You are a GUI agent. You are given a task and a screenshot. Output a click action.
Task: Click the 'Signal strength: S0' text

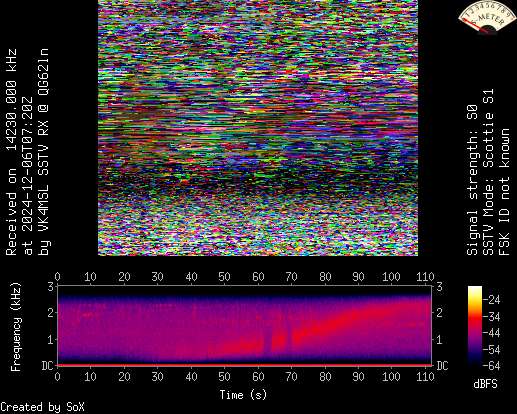pyautogui.click(x=472, y=180)
